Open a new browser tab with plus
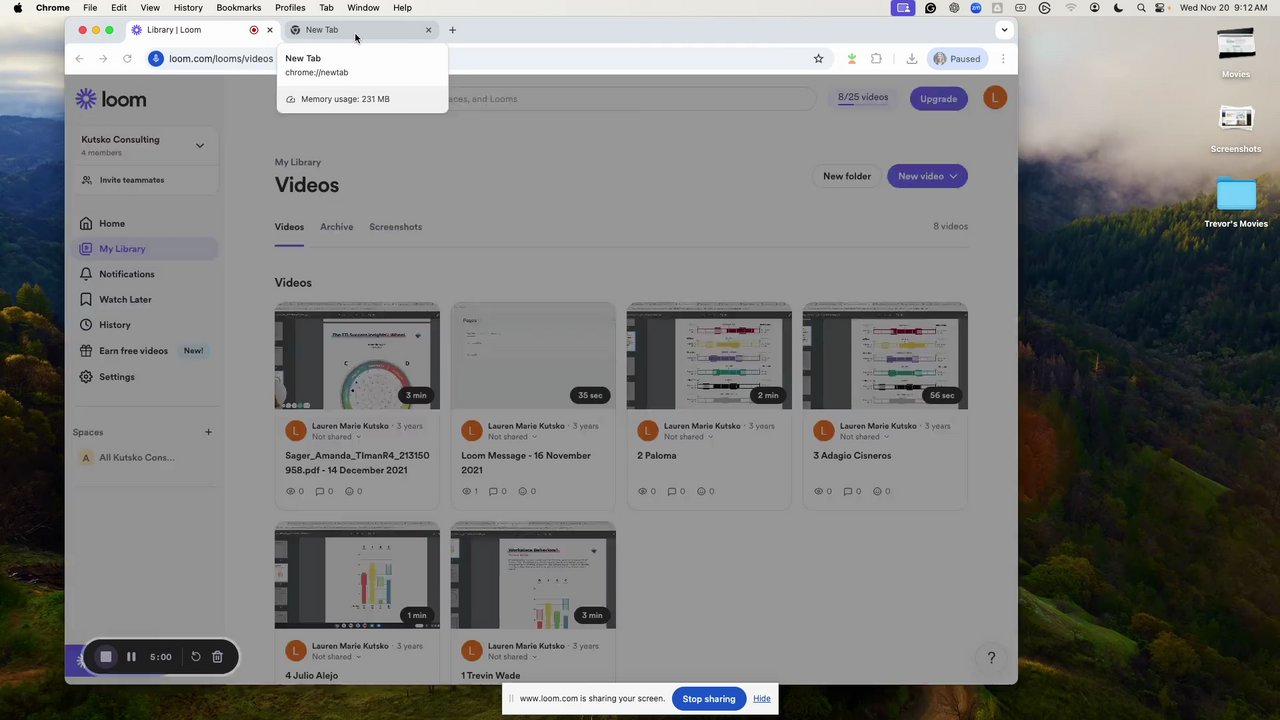The height and width of the screenshot is (720, 1280). [x=452, y=30]
